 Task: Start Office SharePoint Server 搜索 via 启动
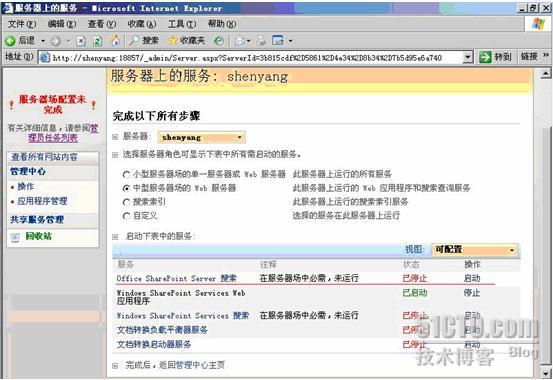click(x=472, y=278)
